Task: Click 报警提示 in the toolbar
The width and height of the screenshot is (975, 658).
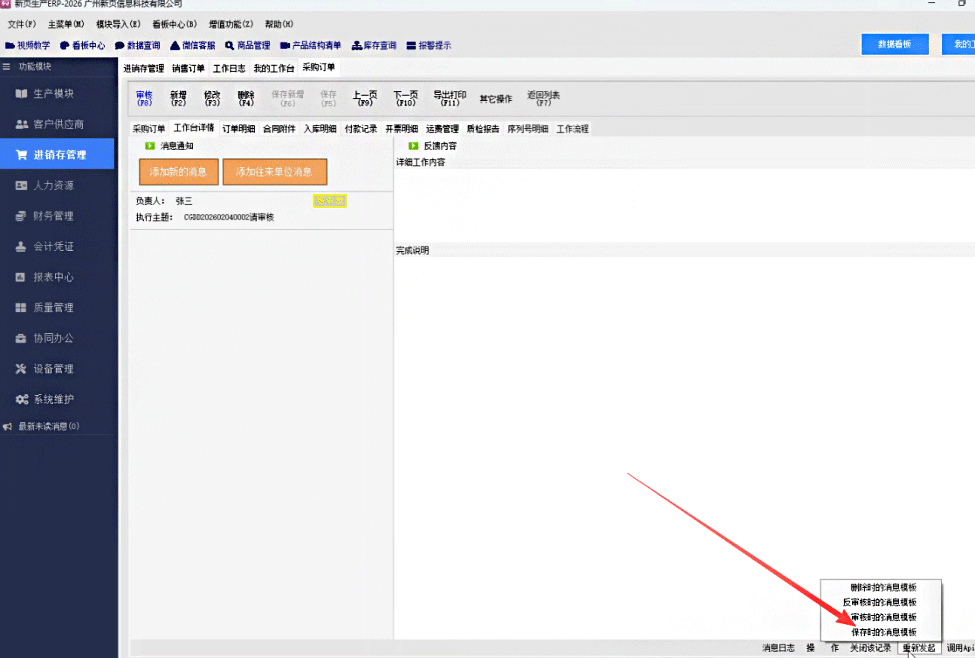Action: [428, 45]
